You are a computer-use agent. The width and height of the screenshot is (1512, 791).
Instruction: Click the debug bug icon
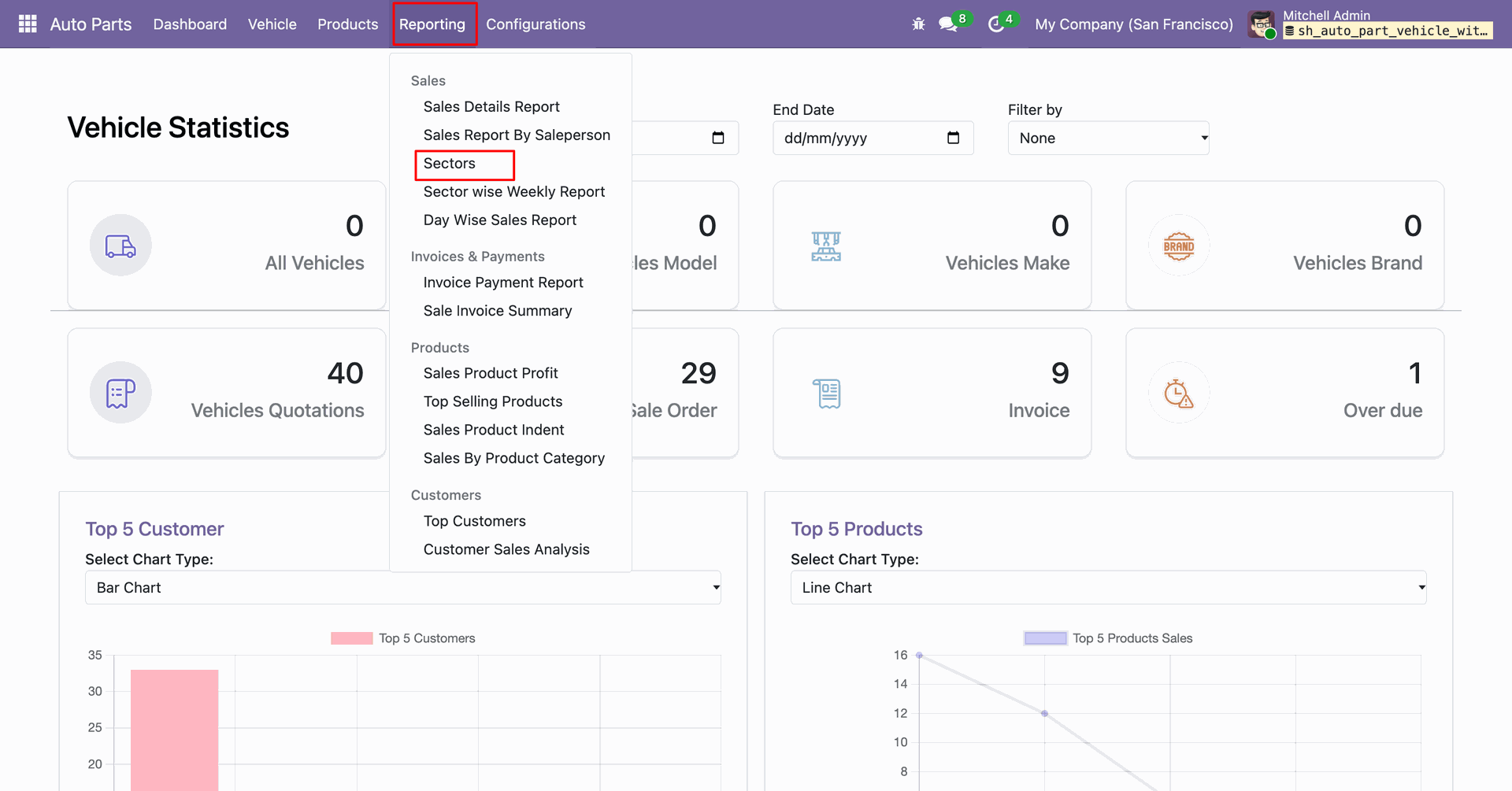coord(918,24)
